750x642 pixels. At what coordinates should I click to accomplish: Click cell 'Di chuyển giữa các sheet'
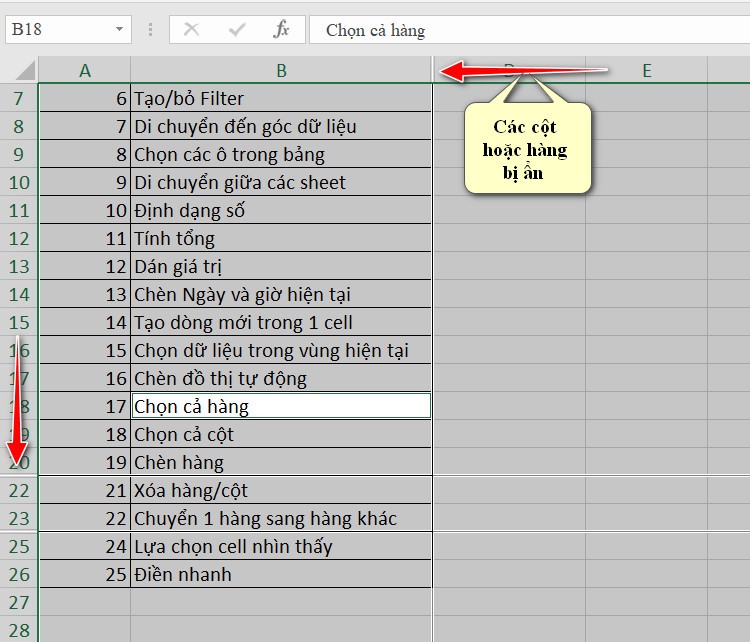tap(281, 182)
